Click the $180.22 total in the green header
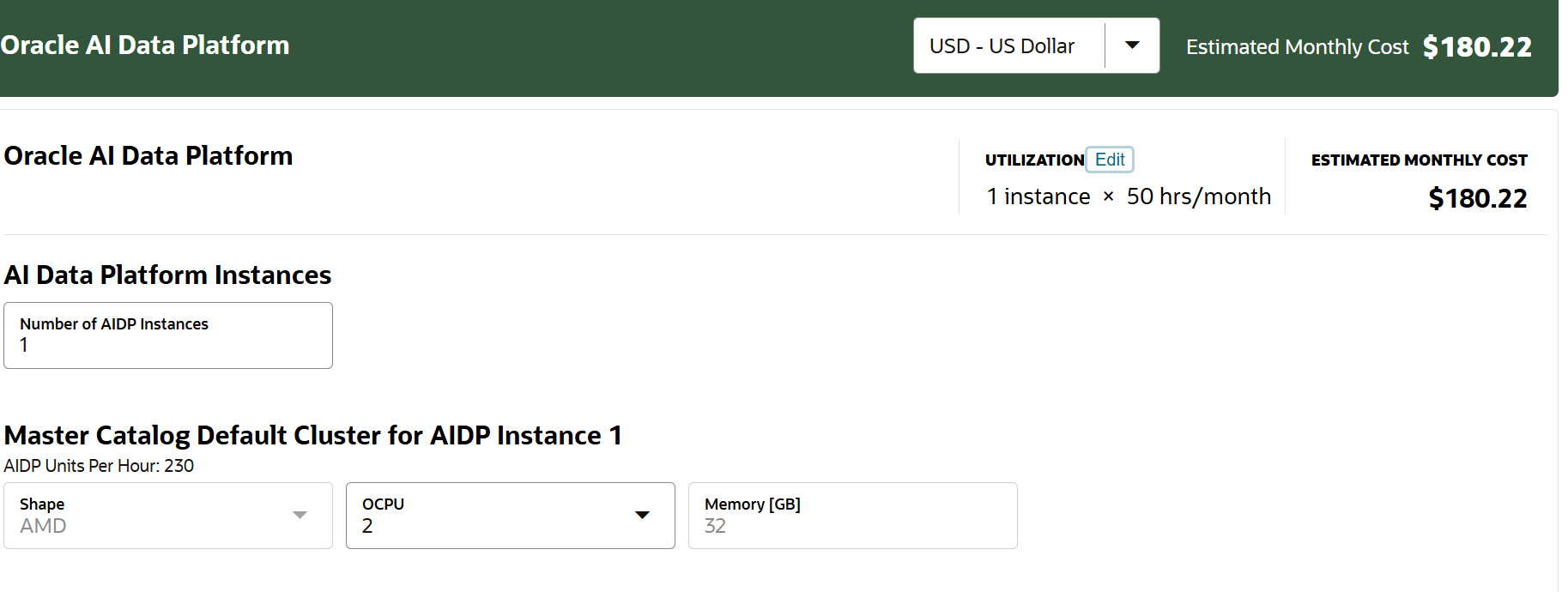 click(x=1477, y=47)
